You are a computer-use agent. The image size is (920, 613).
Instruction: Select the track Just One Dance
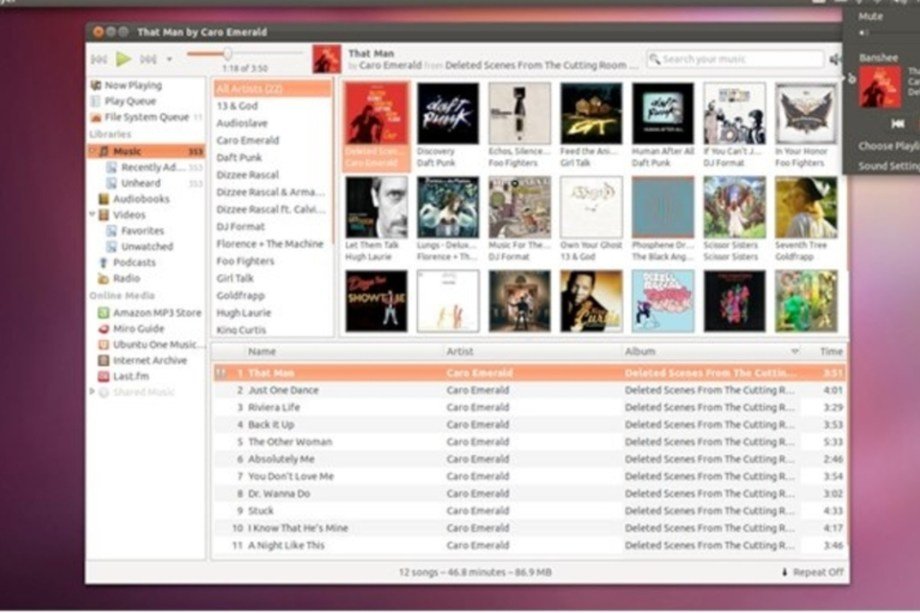pos(529,390)
